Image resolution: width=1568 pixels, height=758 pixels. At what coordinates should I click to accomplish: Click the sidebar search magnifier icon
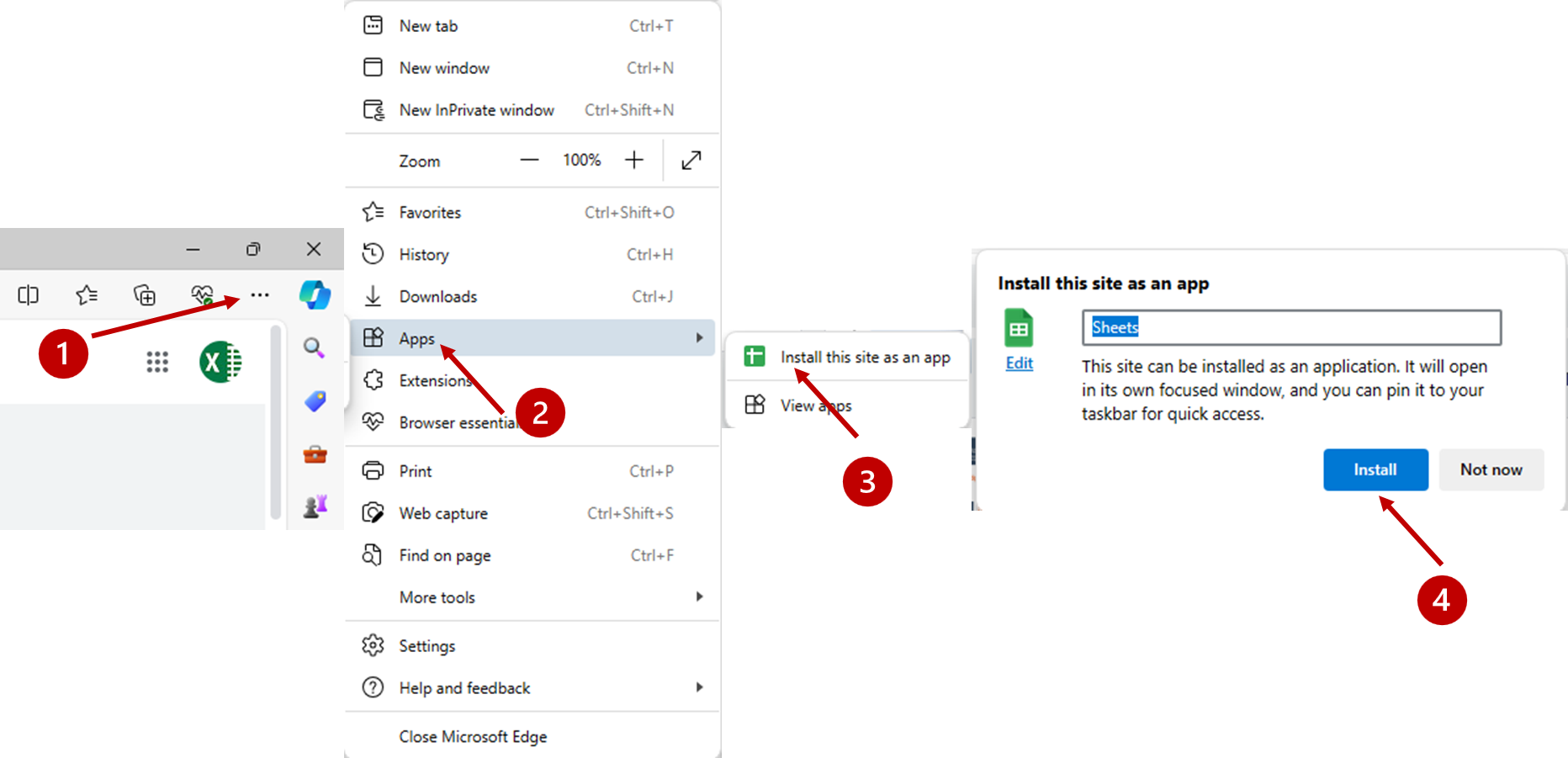315,348
